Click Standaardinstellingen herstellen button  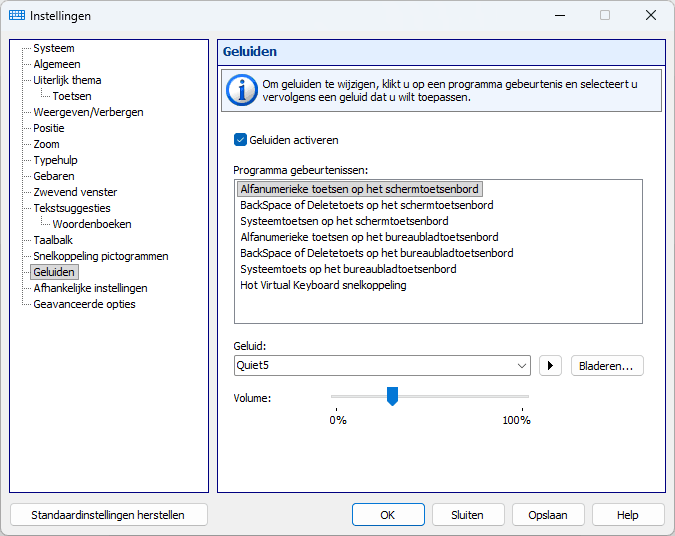click(108, 515)
